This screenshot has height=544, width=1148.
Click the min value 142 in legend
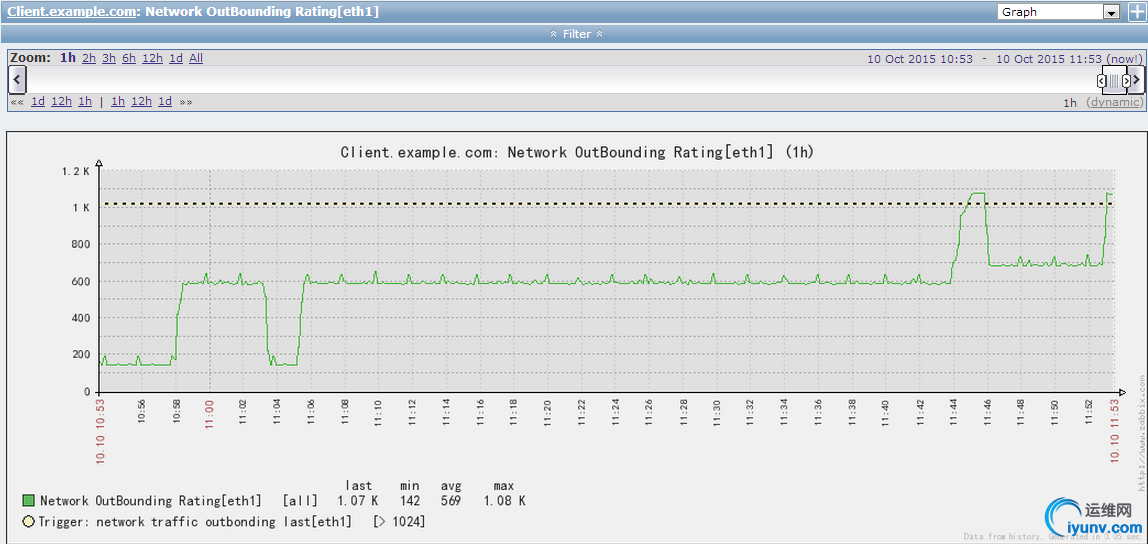click(410, 501)
